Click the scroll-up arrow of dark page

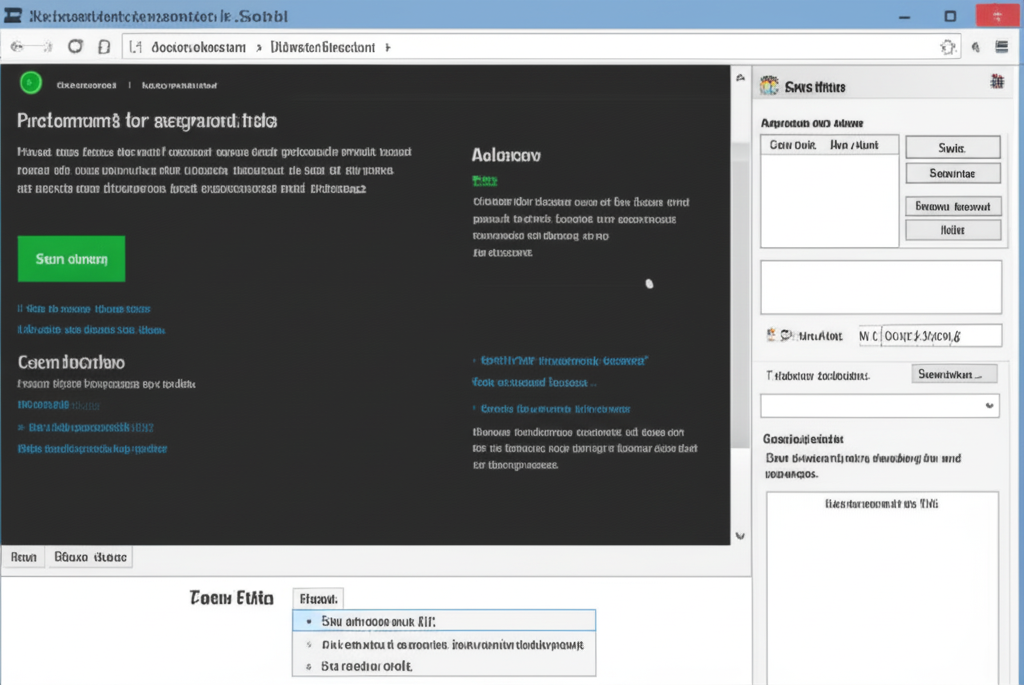(740, 78)
